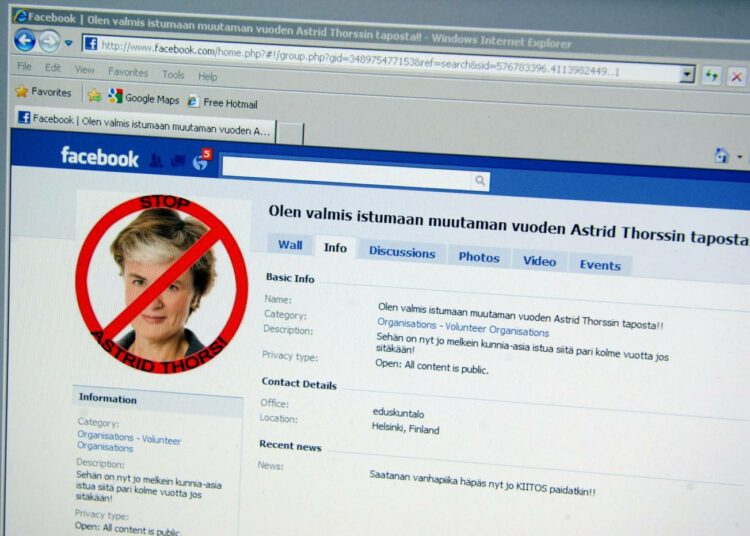Click 'Helsinki, Finland' location text
The height and width of the screenshot is (536, 750).
(x=405, y=427)
